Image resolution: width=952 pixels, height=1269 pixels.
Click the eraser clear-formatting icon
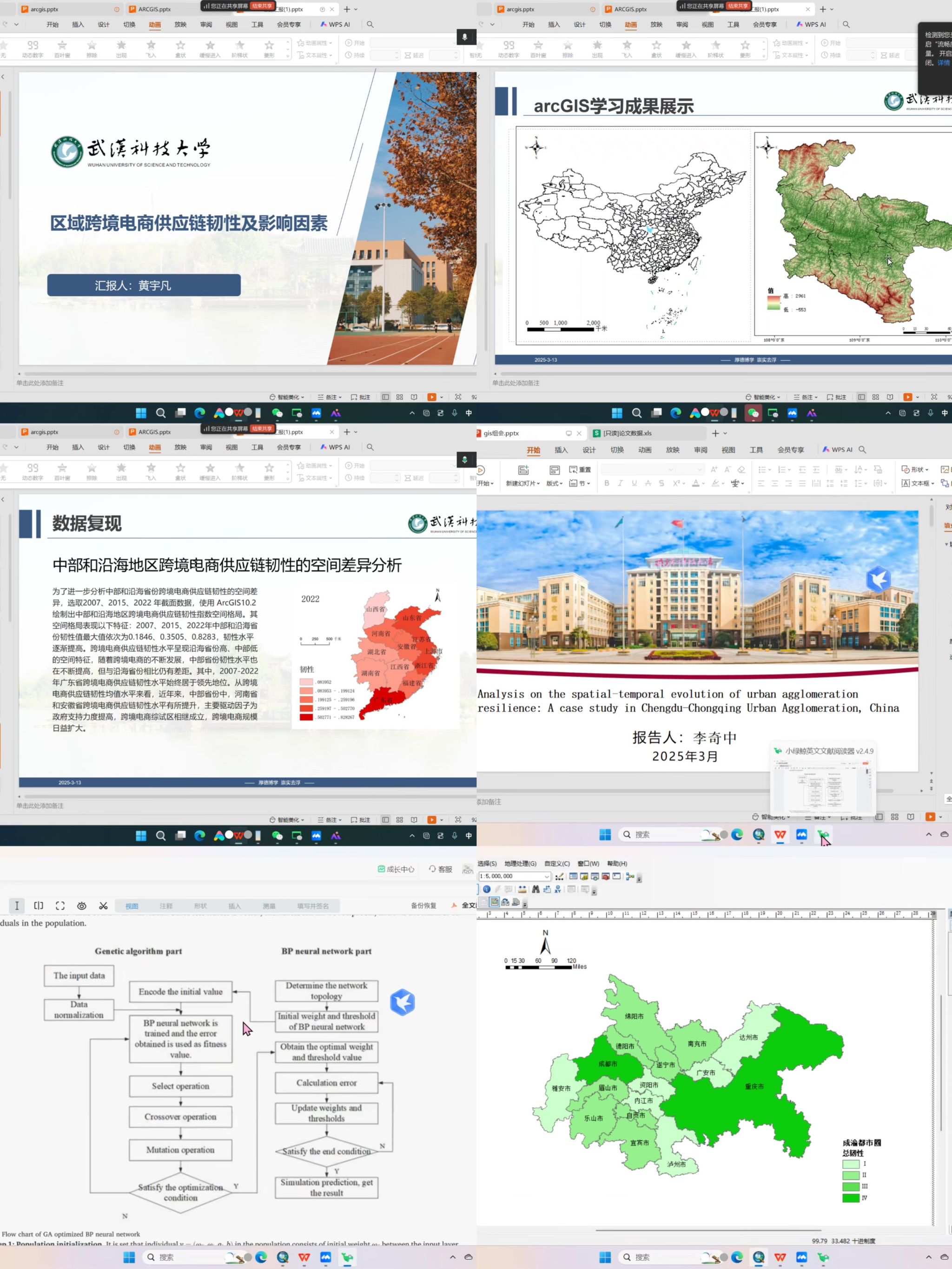click(741, 469)
